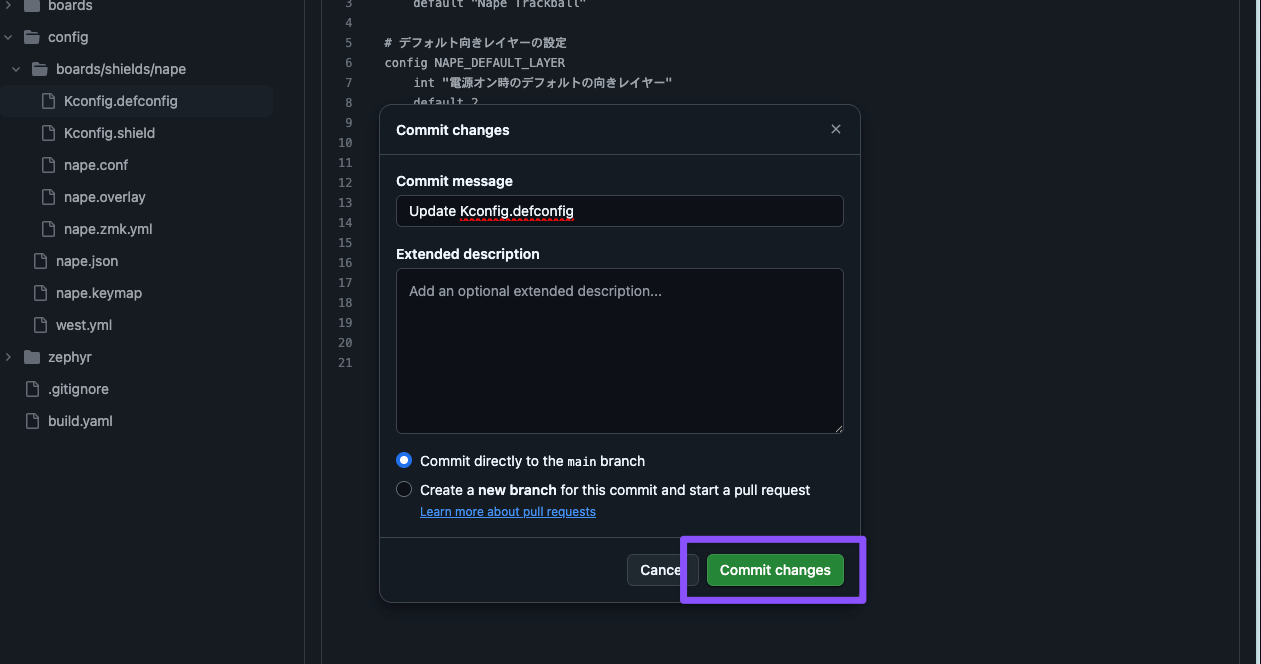Screen dimensions: 1261x664
Task: Open nape.keymap in file tree
Action: coord(99,293)
